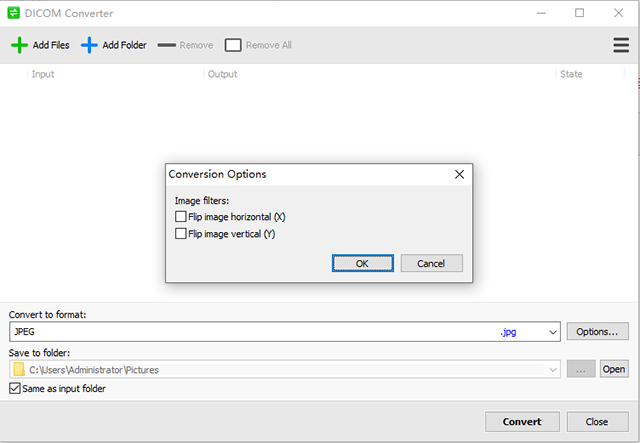Viewport: 640px width, 443px height.
Task: Expand the Convert to format dropdown
Action: click(x=553, y=332)
